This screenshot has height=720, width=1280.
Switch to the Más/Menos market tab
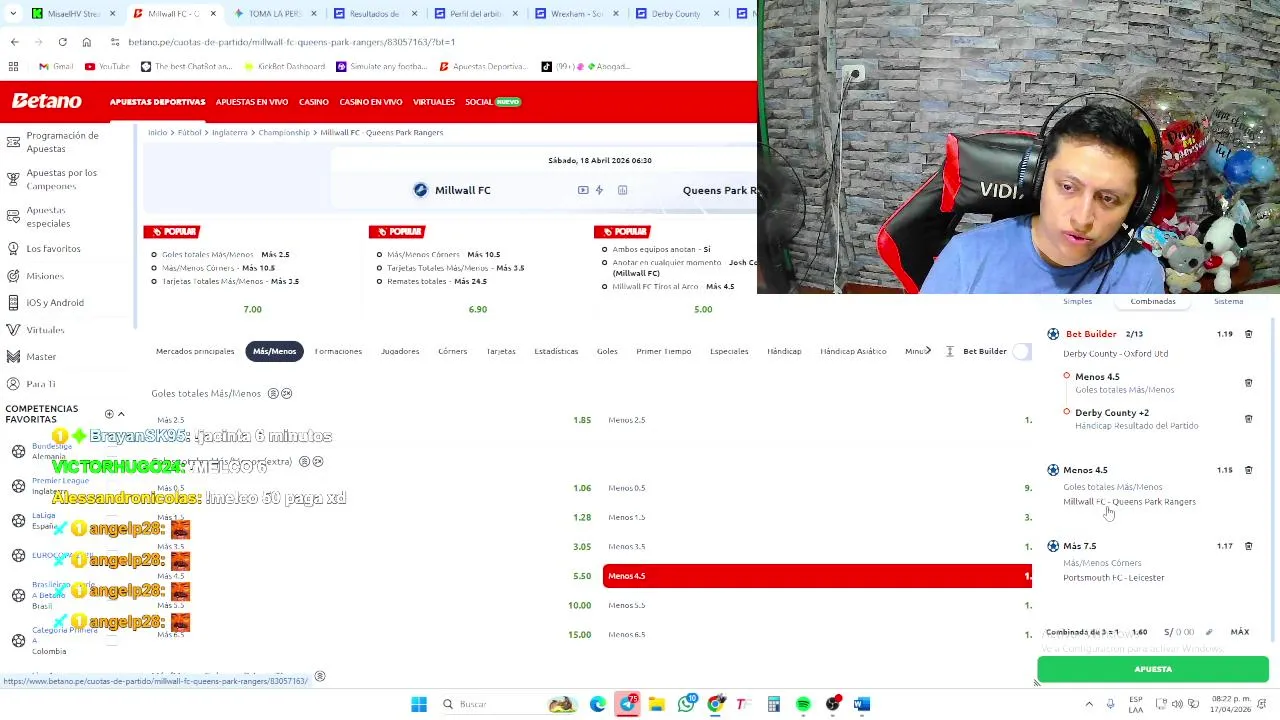point(274,351)
